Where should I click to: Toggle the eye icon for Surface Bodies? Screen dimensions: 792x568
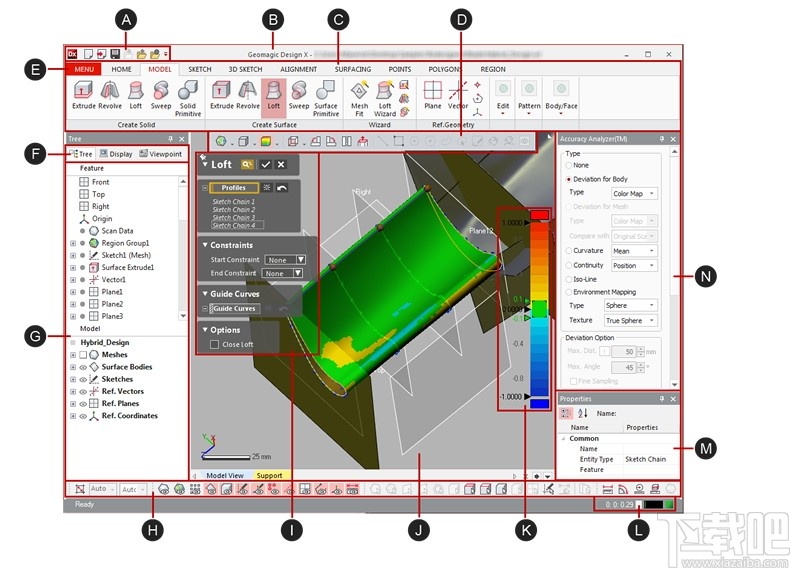83,367
